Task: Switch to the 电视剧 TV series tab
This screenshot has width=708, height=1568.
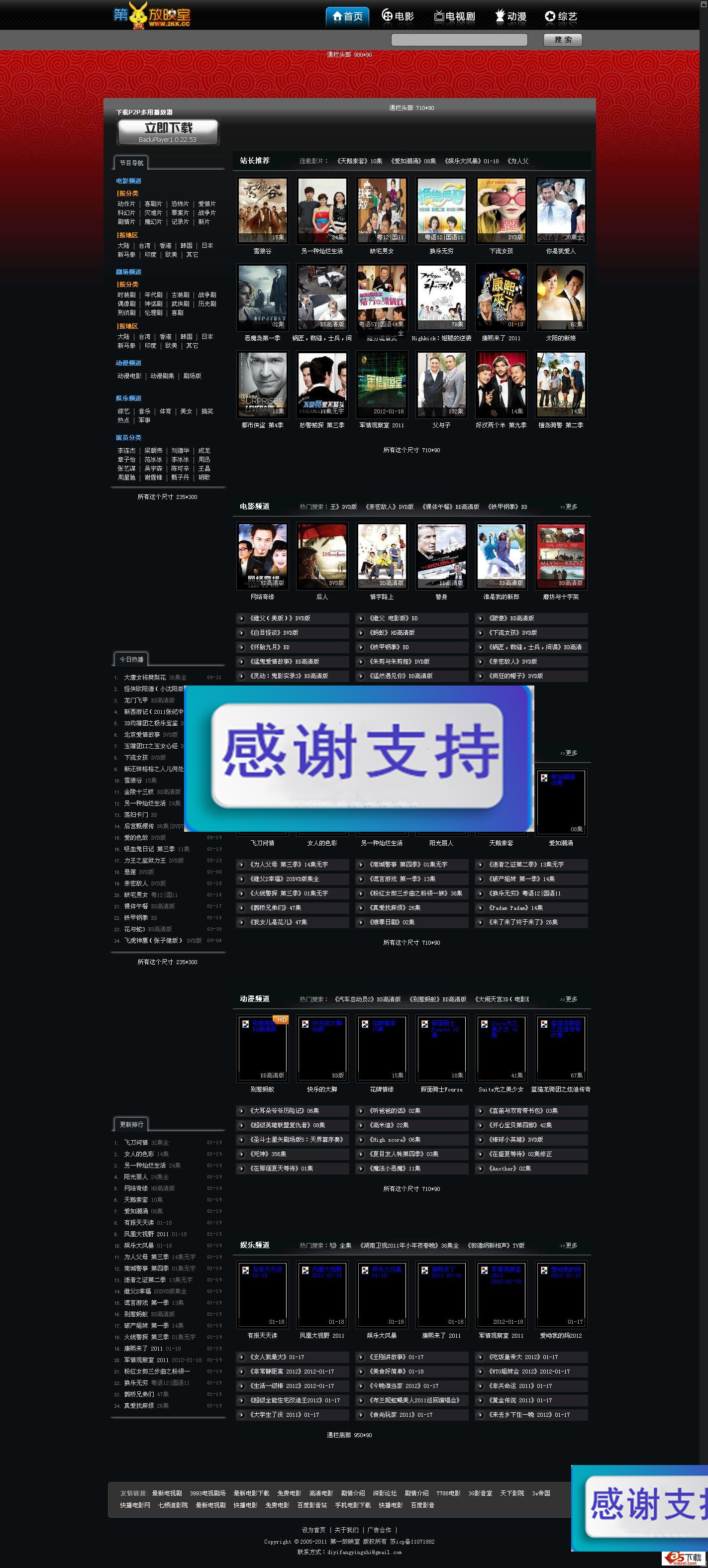Action: click(454, 16)
